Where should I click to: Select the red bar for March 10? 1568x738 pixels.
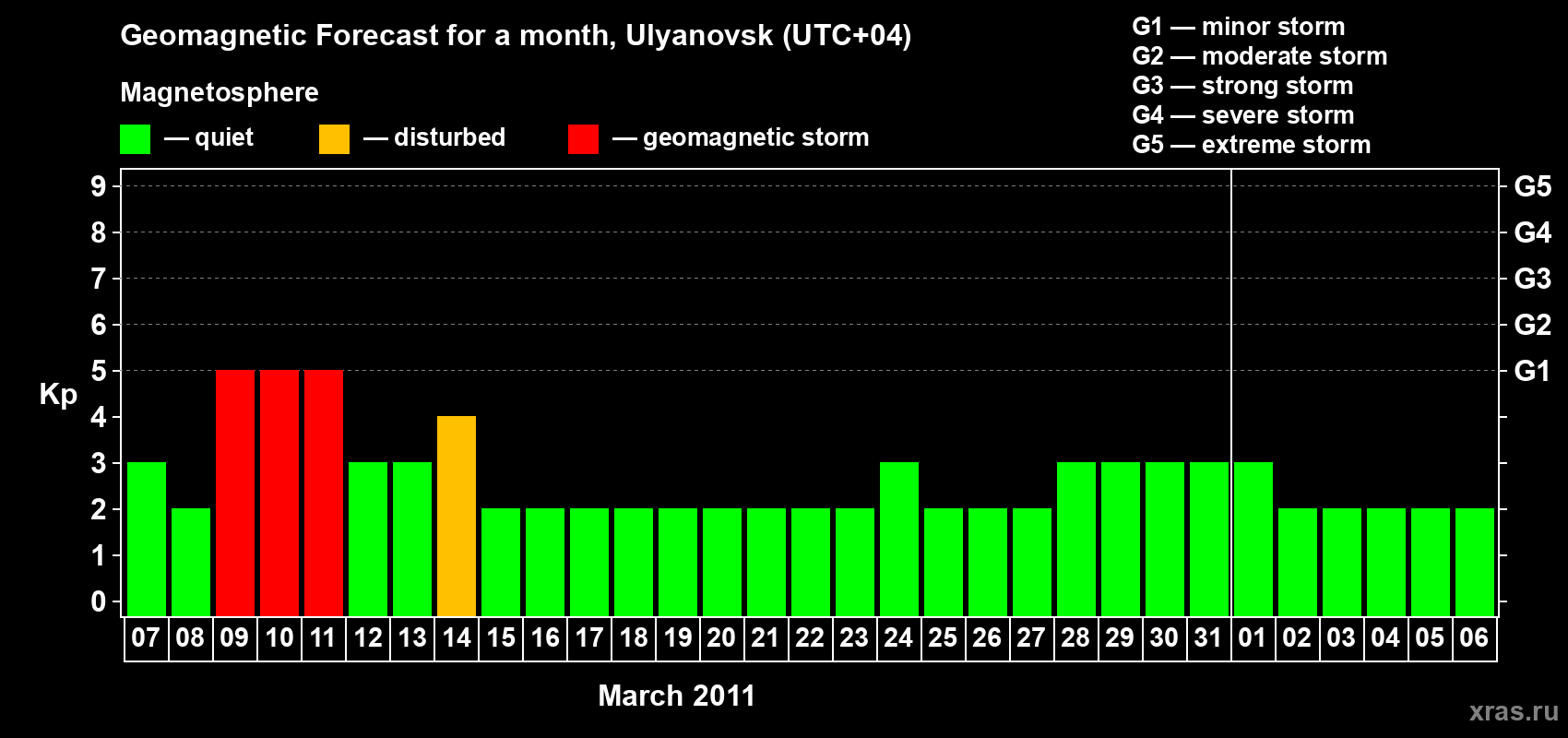(x=279, y=493)
